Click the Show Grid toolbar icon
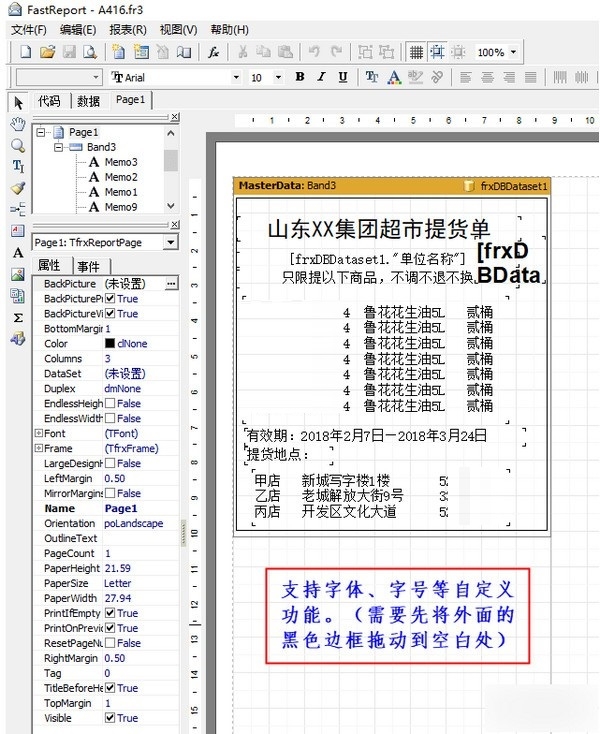Screen dimensions: 600x734 point(415,52)
